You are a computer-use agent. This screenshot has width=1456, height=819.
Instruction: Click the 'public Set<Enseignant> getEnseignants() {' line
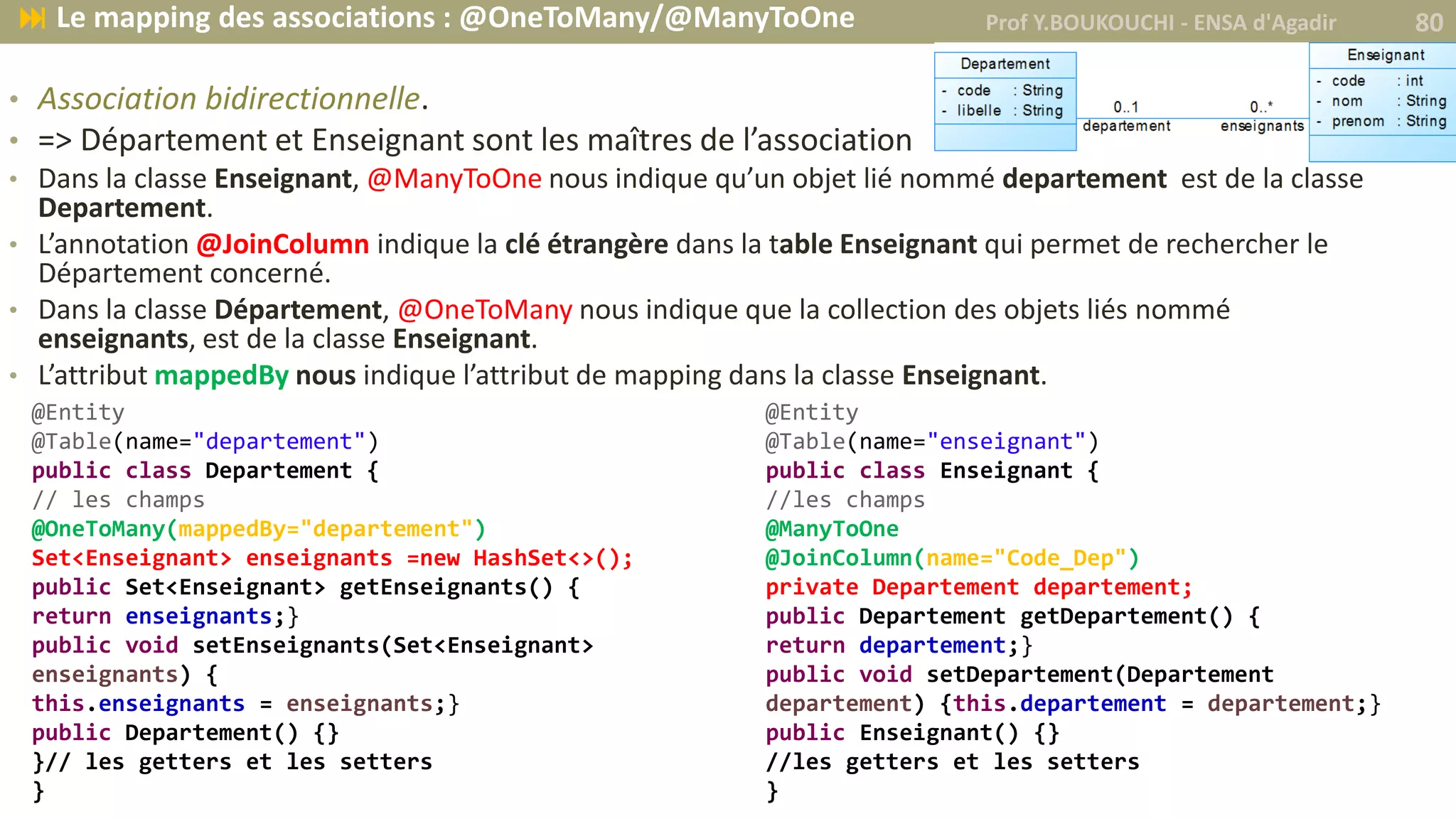point(306,587)
